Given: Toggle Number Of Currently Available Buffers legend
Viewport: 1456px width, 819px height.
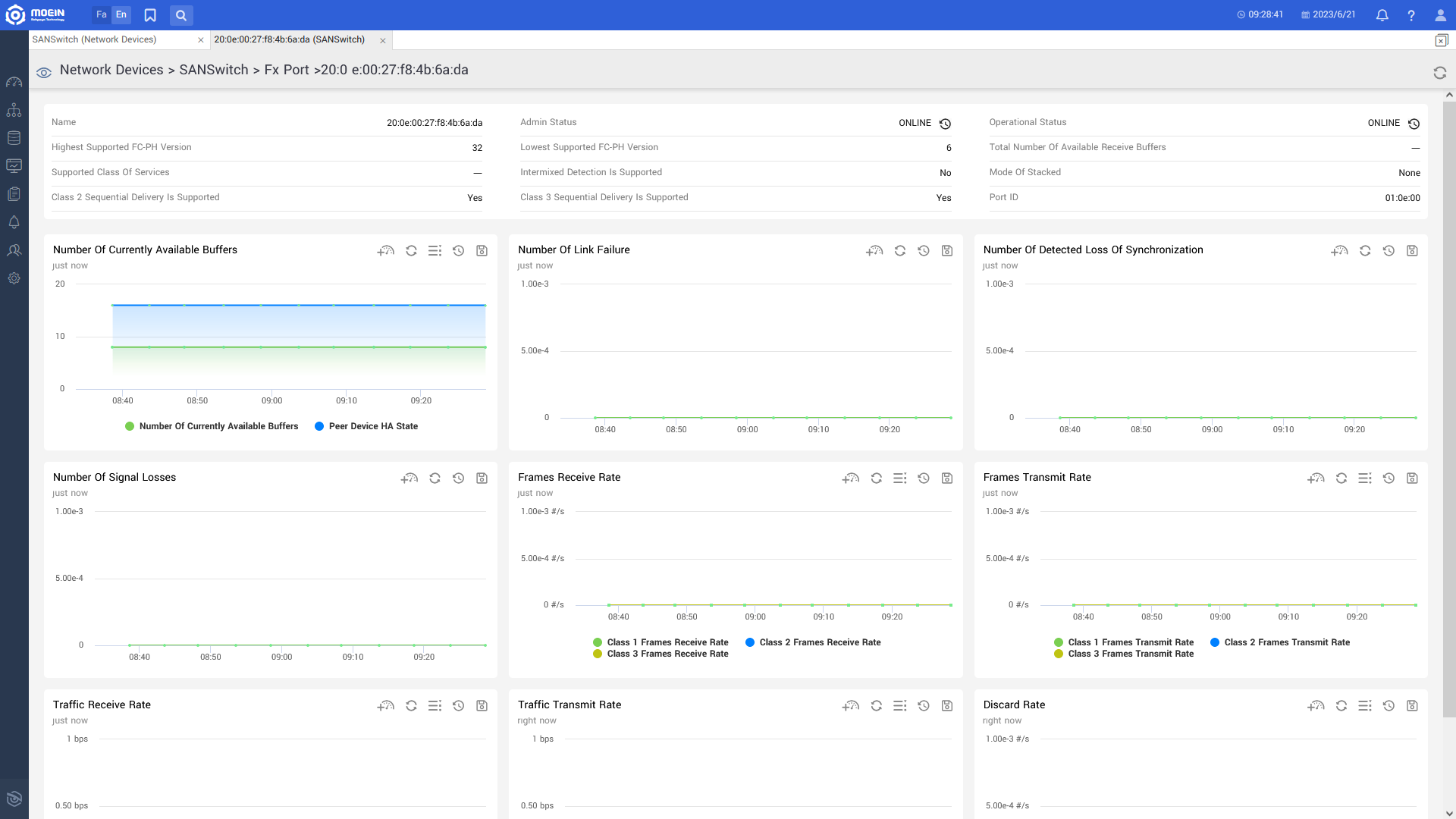Looking at the screenshot, I should coord(212,426).
